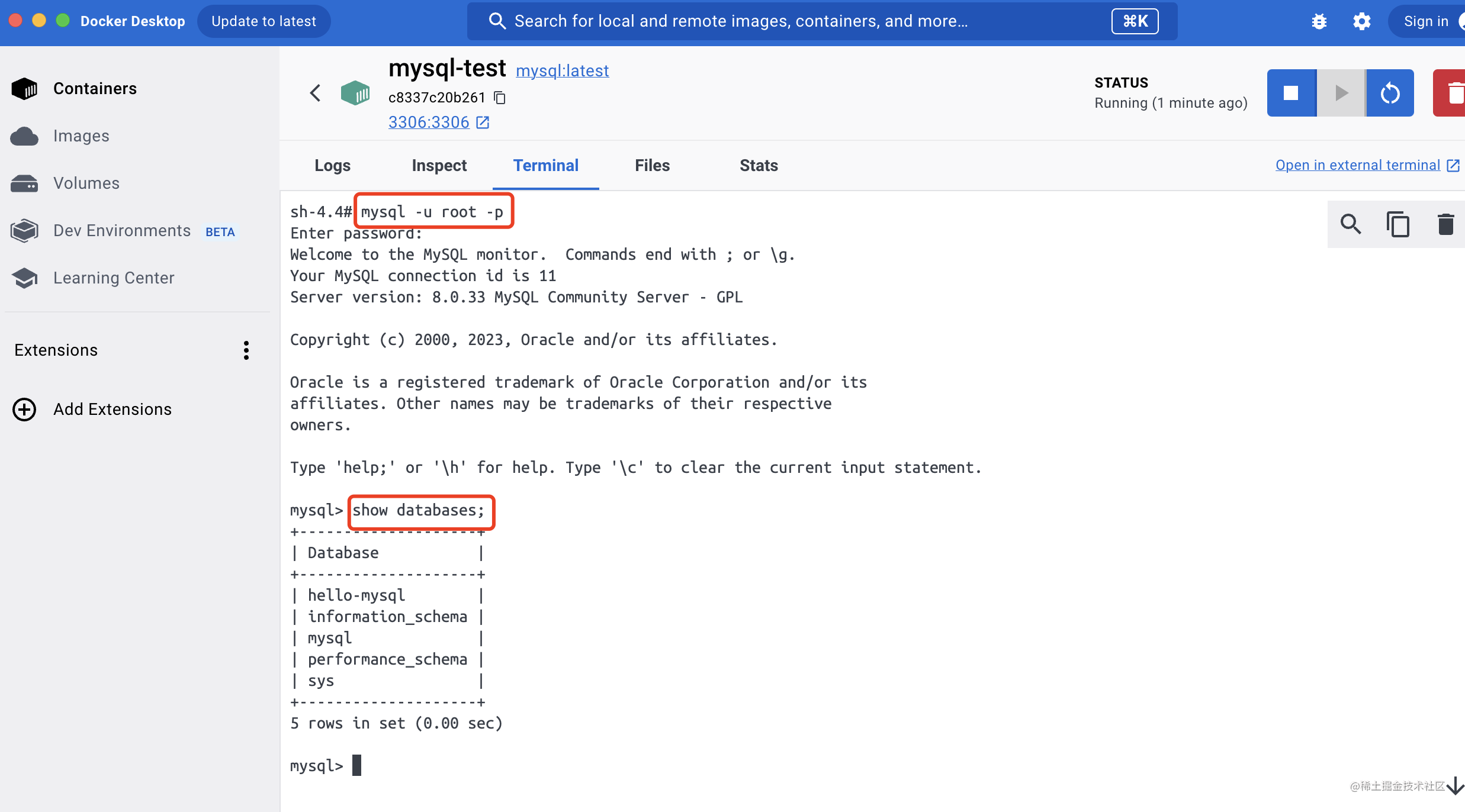
Task: Stop the mysql-test container
Action: (x=1291, y=93)
